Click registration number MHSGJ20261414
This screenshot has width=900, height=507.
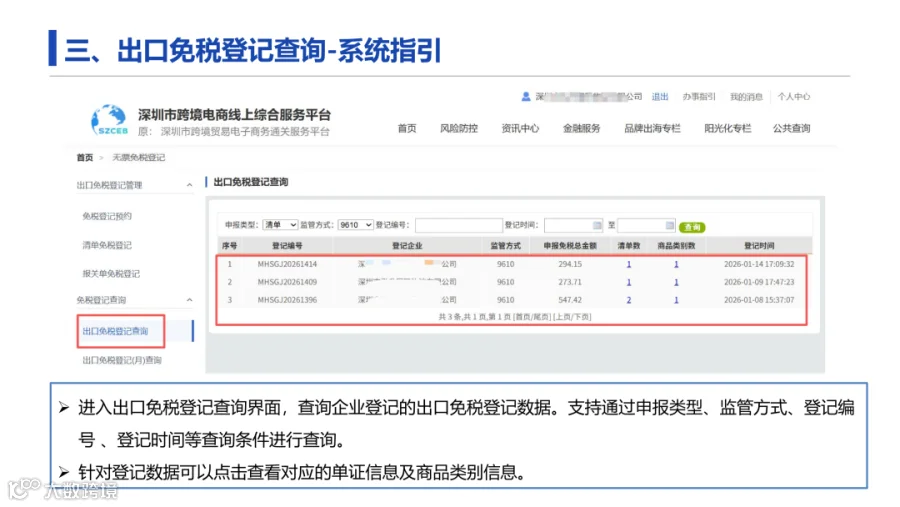pyautogui.click(x=287, y=264)
